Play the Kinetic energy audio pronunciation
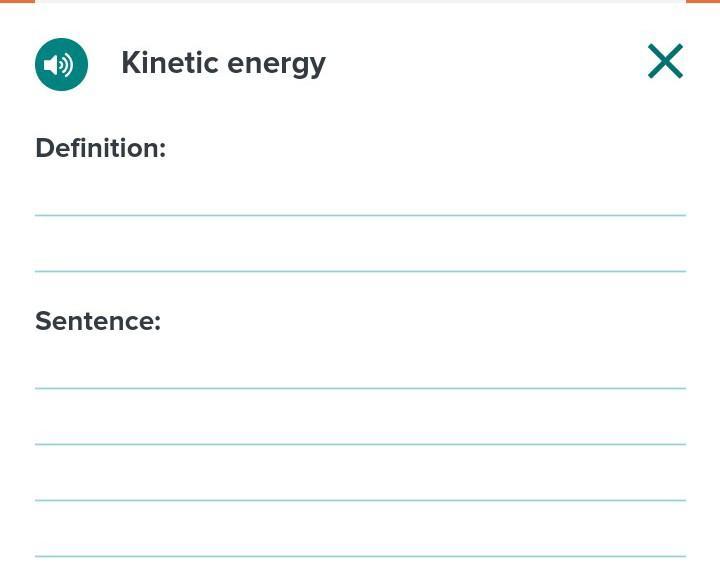The width and height of the screenshot is (720, 581). coord(61,64)
